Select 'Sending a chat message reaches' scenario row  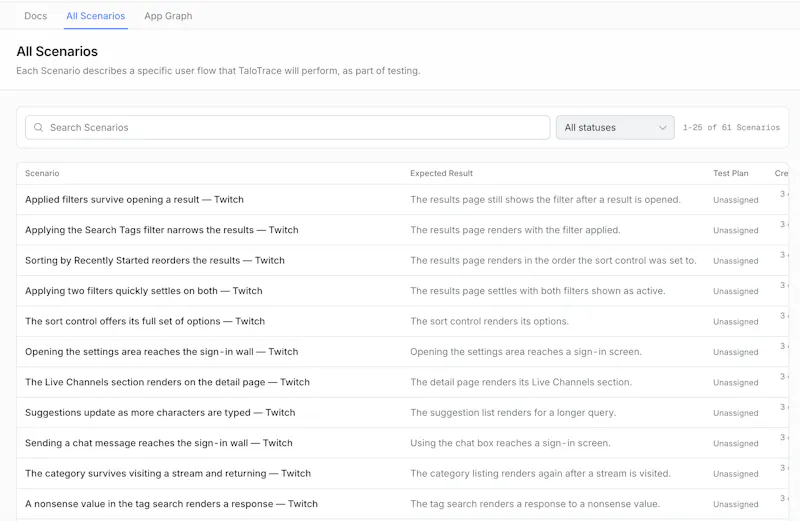tap(402, 443)
